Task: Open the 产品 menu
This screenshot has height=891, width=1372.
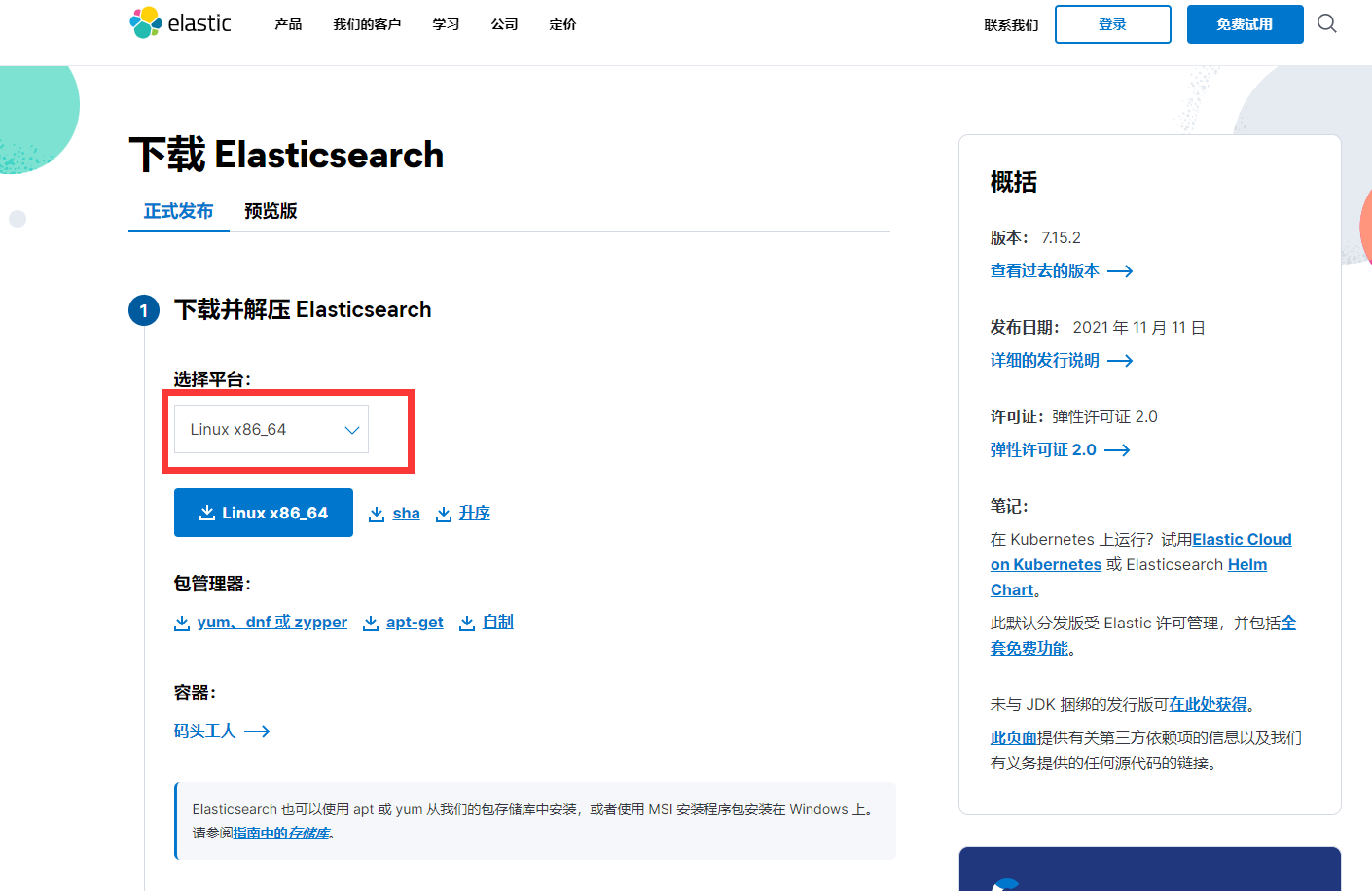Action: pos(288,24)
